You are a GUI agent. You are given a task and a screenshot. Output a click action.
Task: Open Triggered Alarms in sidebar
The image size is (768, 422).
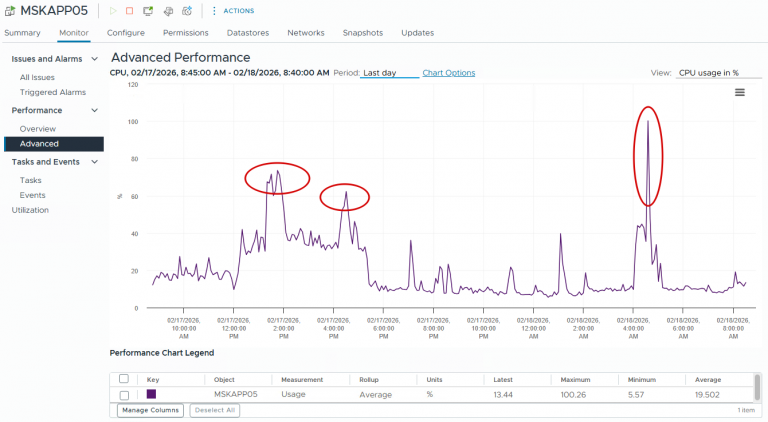point(53,92)
